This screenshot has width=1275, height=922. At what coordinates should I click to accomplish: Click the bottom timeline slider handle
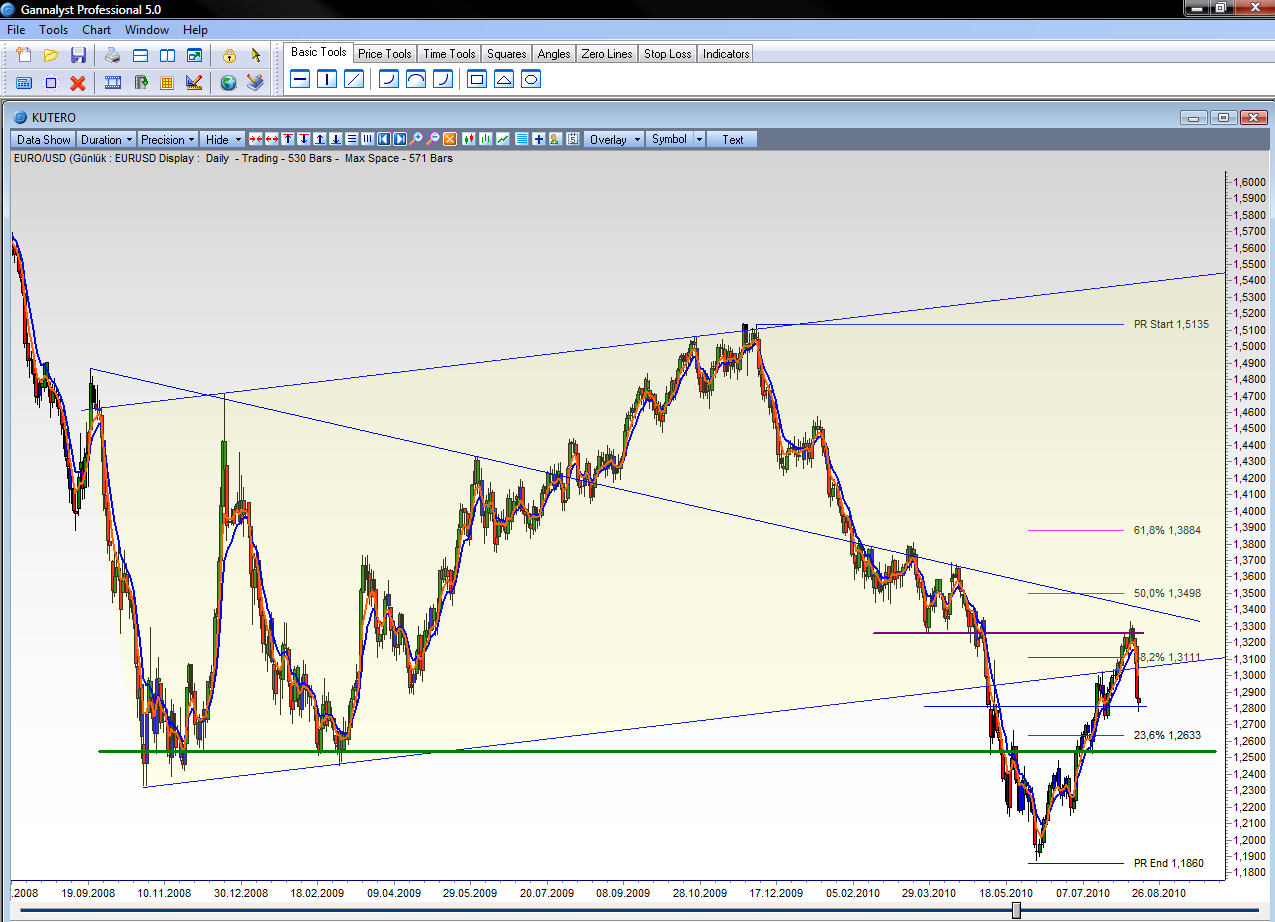(1016, 909)
